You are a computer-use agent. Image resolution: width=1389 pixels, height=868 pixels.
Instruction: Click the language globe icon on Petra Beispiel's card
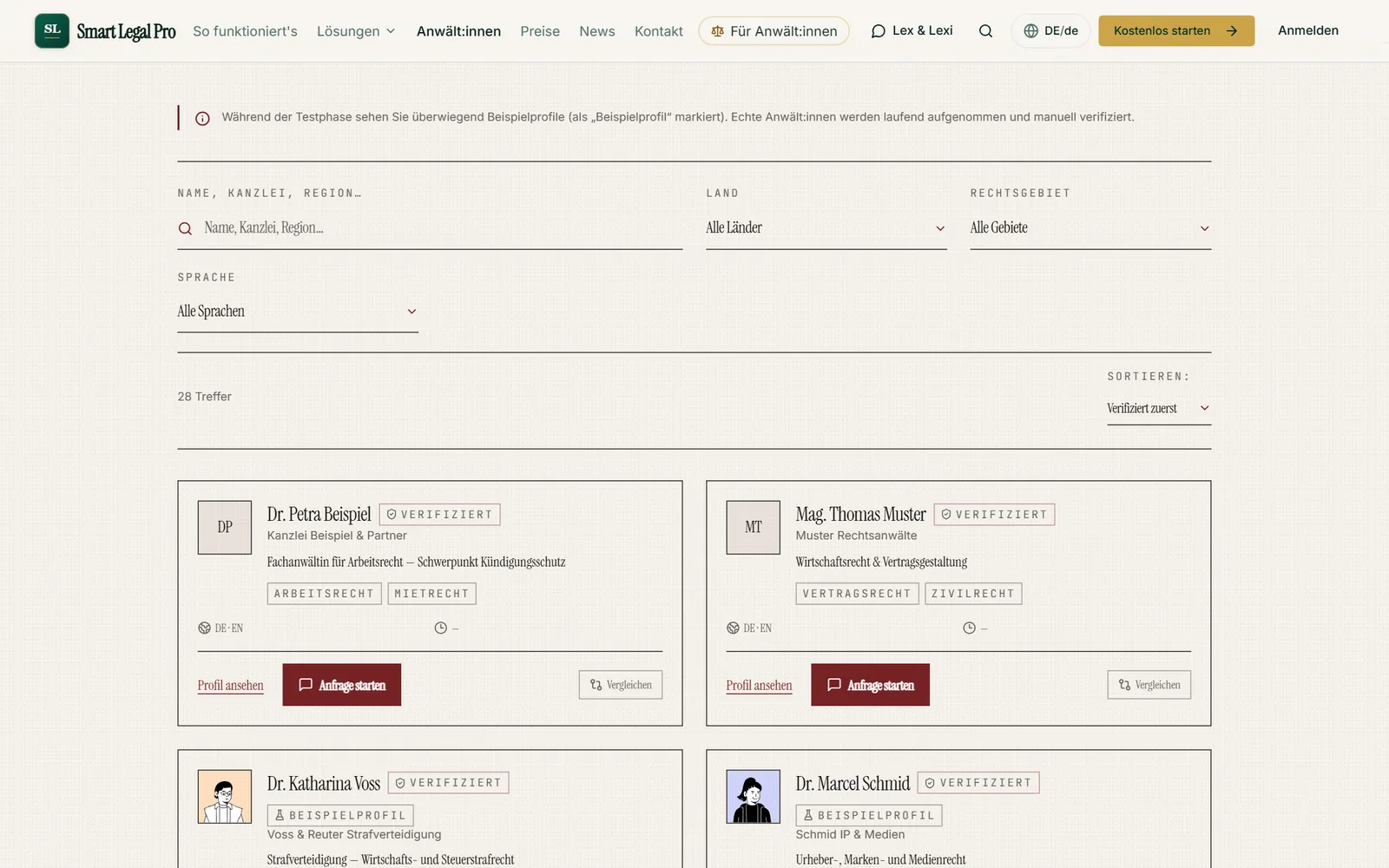click(205, 628)
